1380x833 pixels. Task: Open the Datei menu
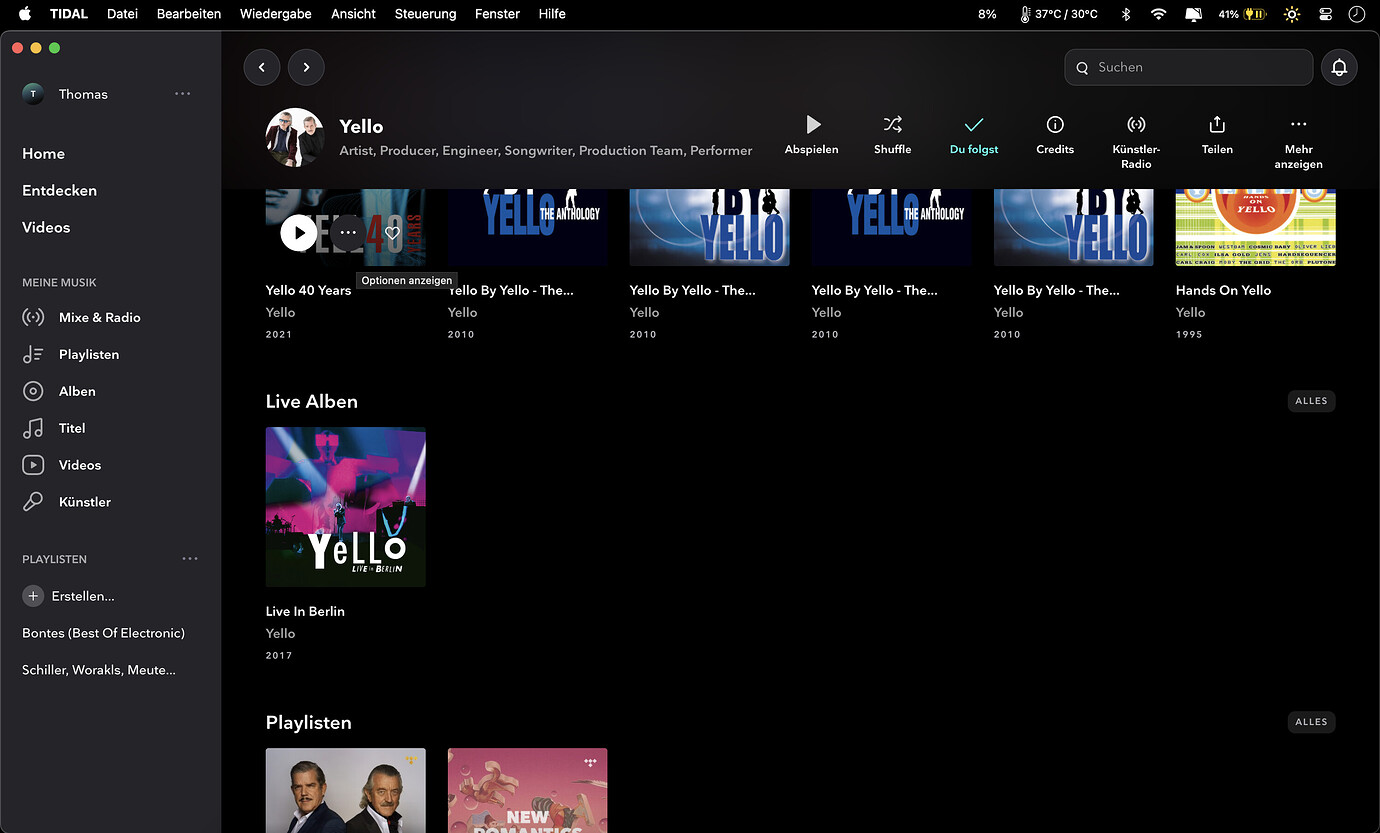(x=122, y=14)
